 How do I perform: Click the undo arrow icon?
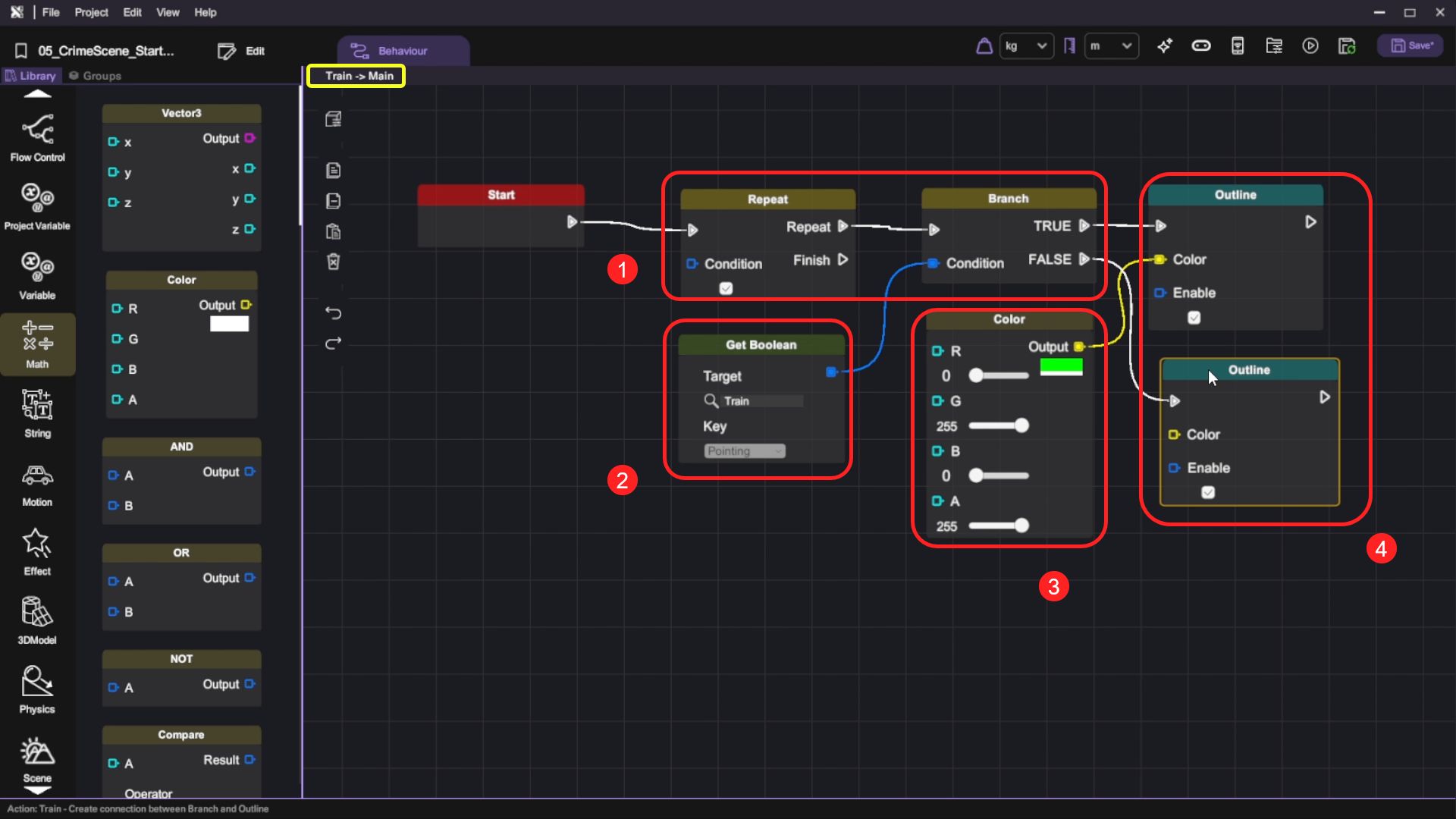333,312
